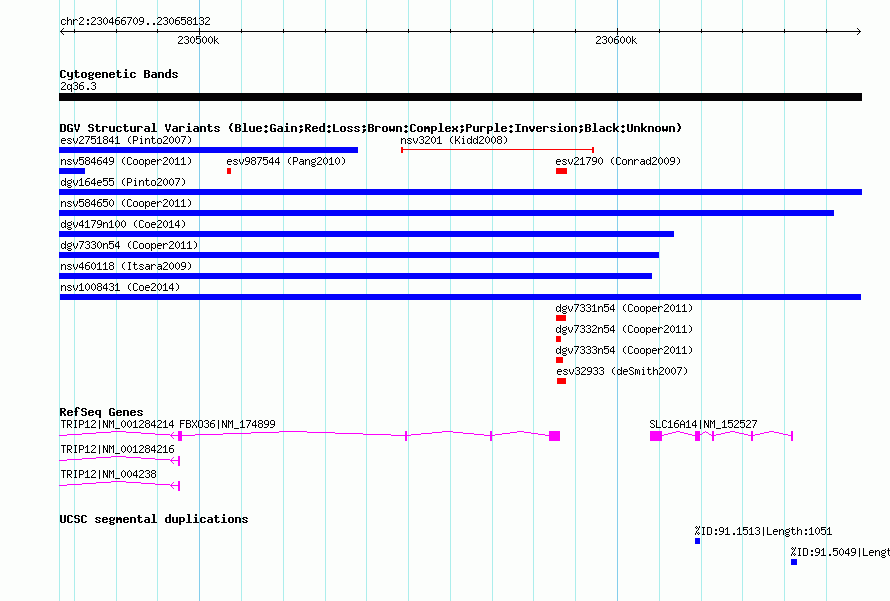Select the Cytogenetic Bands track title
The height and width of the screenshot is (601, 890).
tap(119, 74)
